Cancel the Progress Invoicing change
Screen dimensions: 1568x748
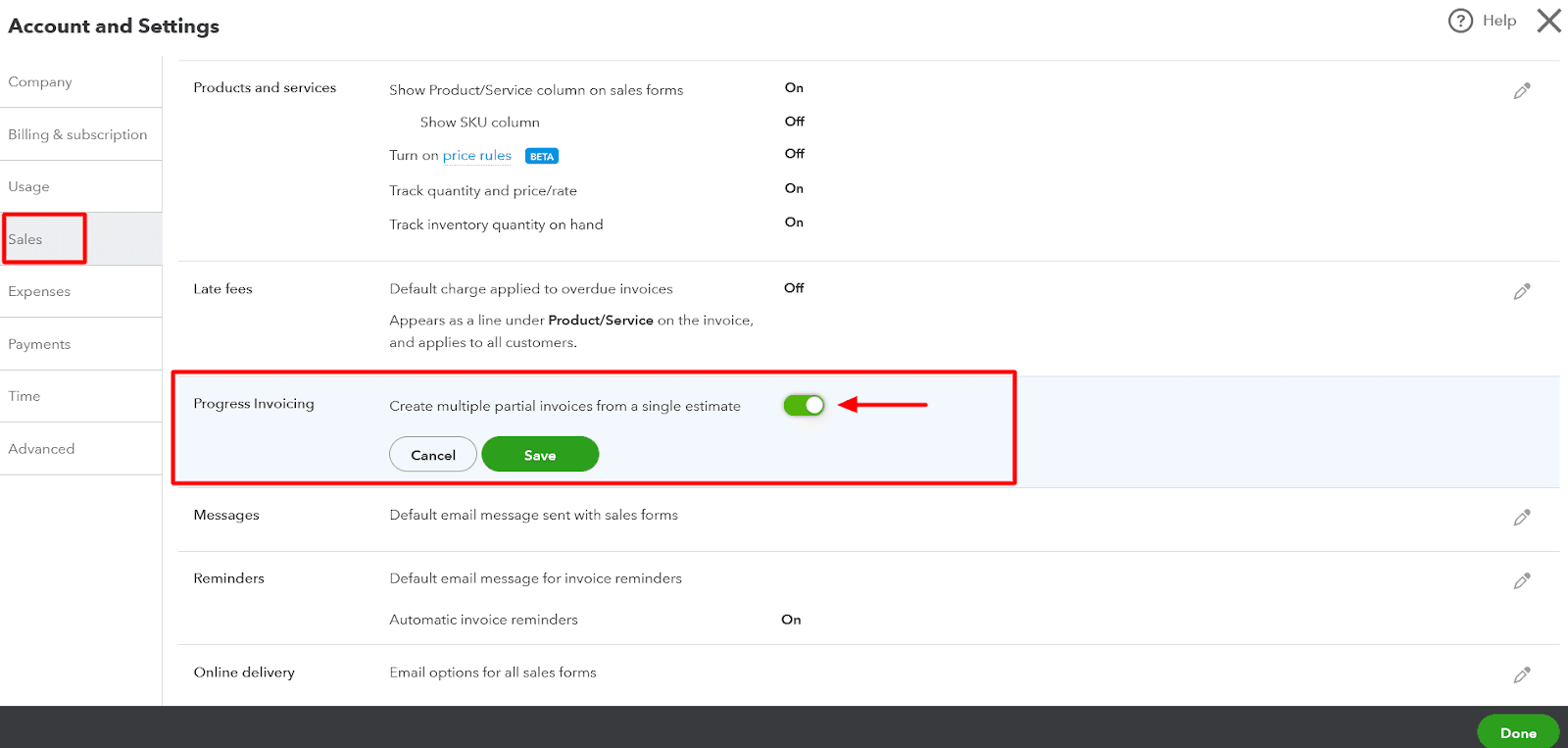click(433, 455)
